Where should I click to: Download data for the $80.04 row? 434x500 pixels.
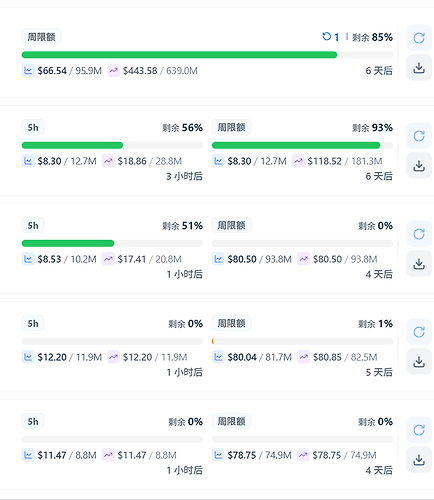pyautogui.click(x=419, y=362)
